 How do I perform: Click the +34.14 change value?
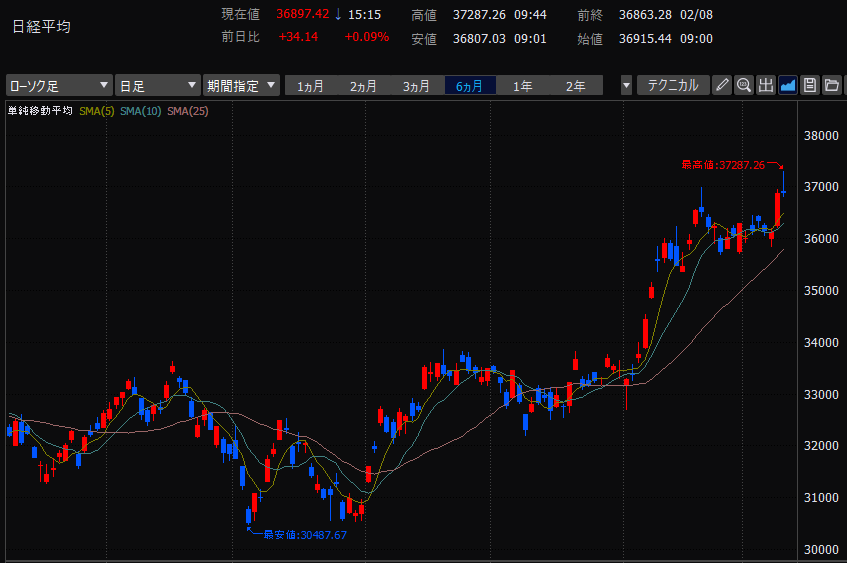[298, 37]
